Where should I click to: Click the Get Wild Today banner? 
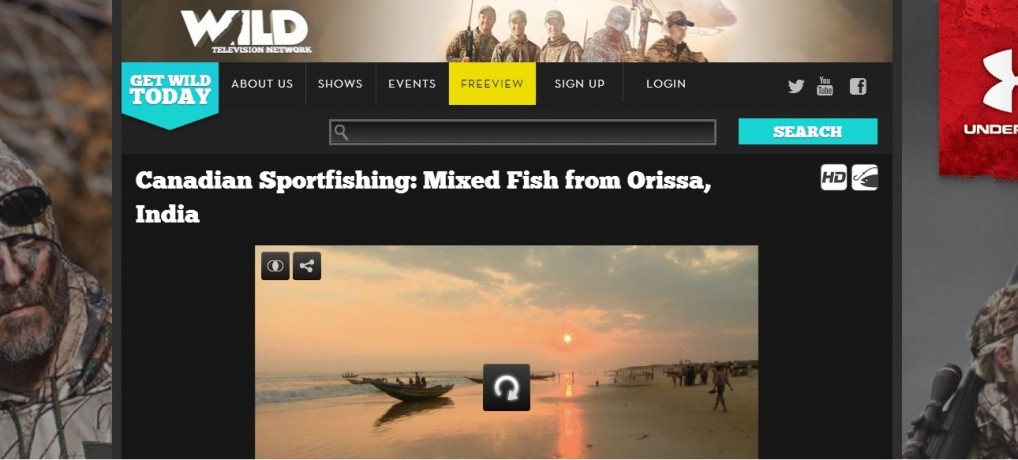[x=170, y=94]
